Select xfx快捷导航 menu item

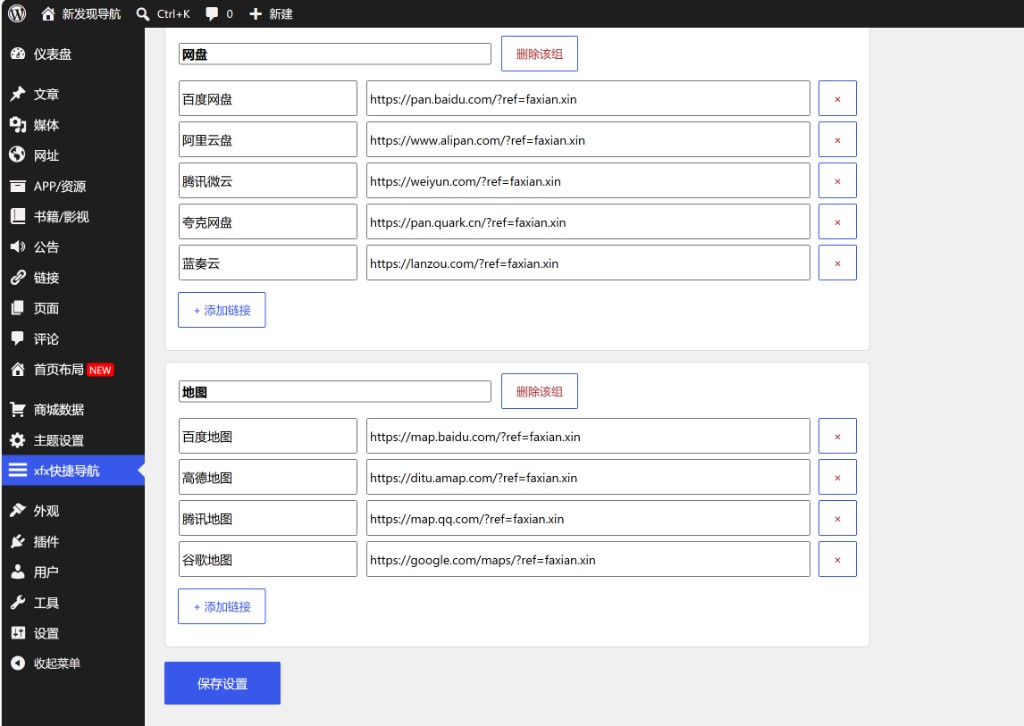(72, 470)
